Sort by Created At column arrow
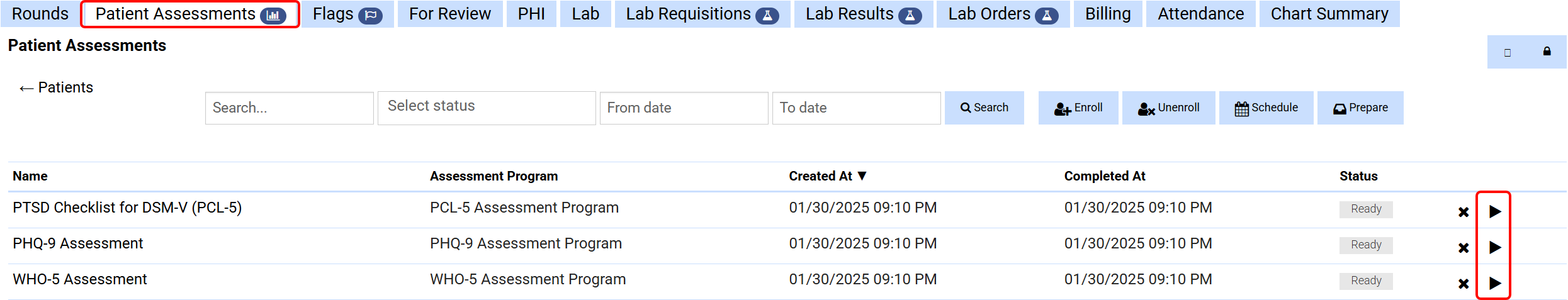The width and height of the screenshot is (1568, 300). coord(862,176)
